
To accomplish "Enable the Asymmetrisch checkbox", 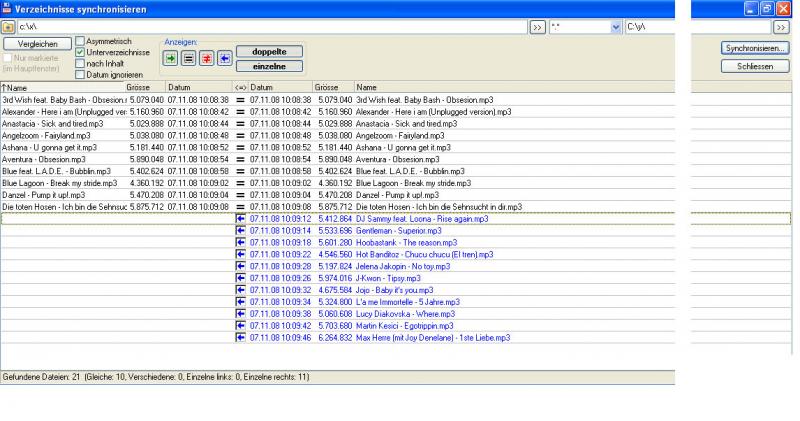I will [x=80, y=41].
